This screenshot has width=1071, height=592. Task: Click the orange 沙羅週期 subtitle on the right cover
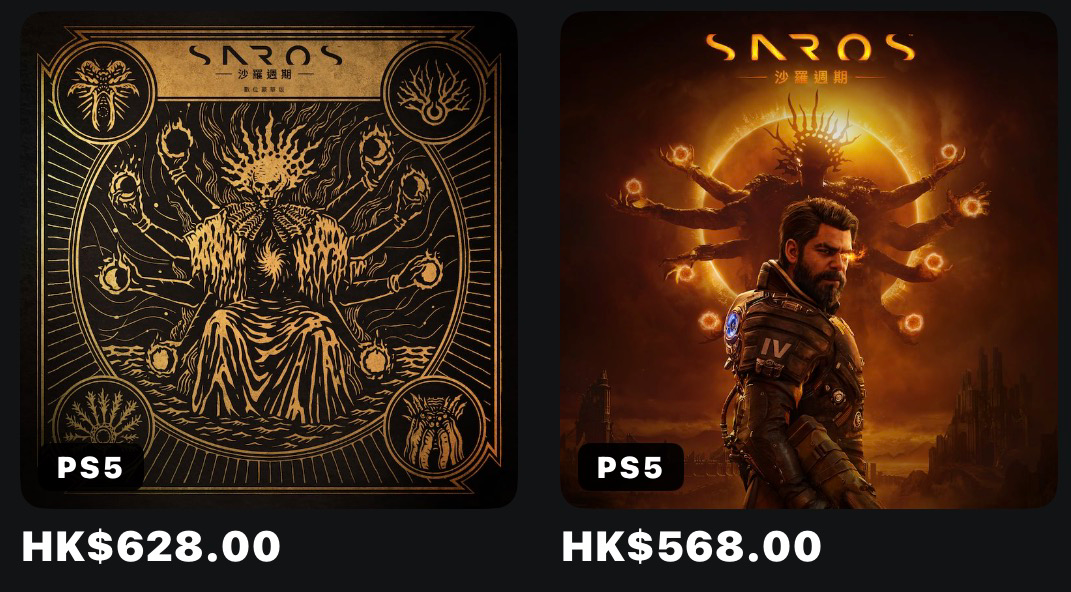click(811, 76)
